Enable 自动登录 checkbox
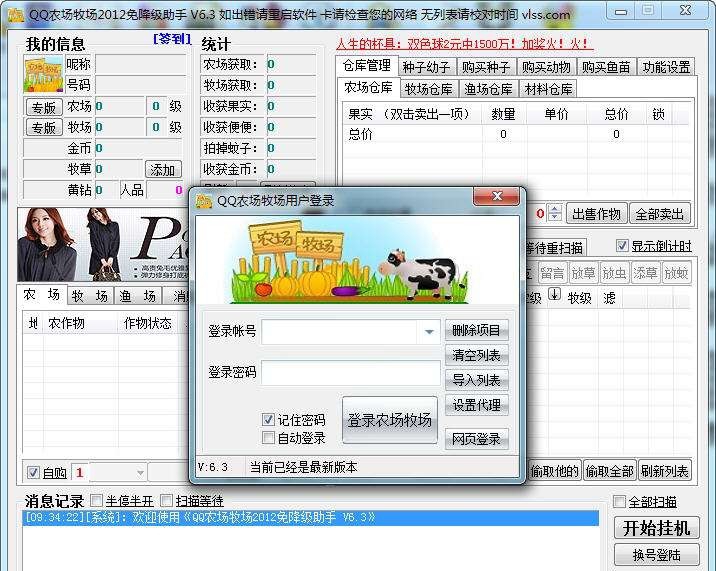The width and height of the screenshot is (716, 571). (268, 438)
